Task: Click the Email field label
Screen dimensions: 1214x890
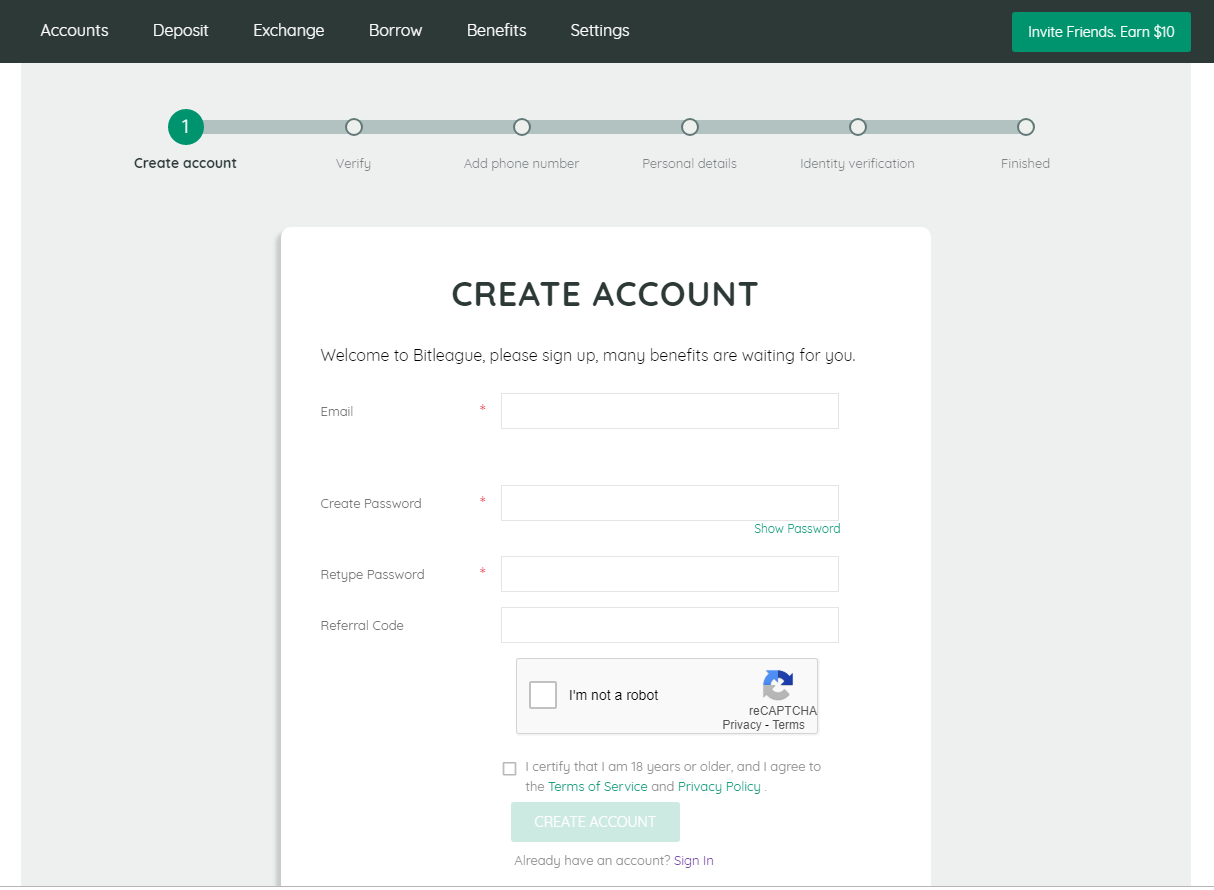Action: pyautogui.click(x=337, y=411)
